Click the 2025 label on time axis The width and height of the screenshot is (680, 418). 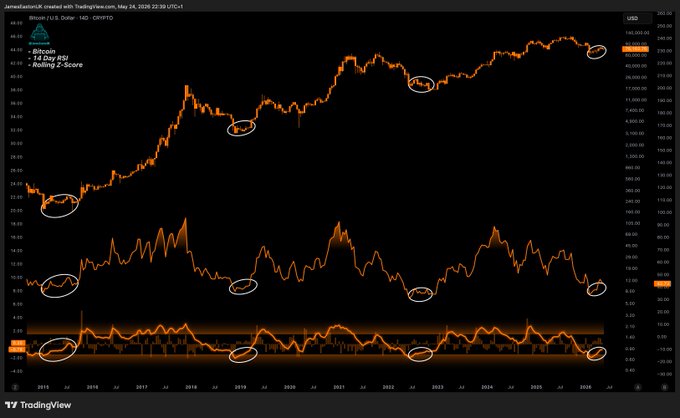pos(536,387)
